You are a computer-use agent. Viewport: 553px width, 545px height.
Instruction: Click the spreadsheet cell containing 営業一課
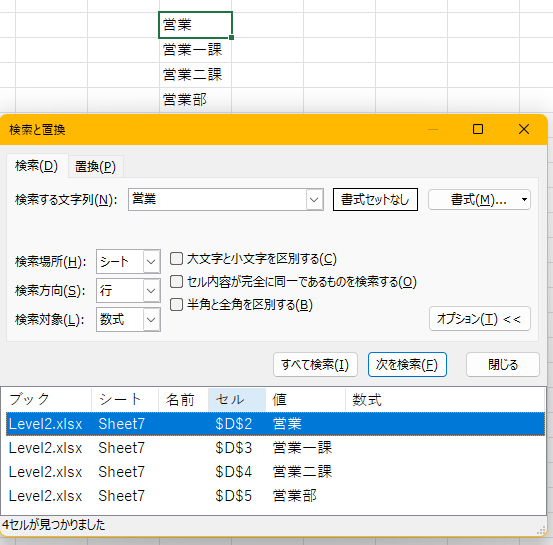(x=195, y=50)
